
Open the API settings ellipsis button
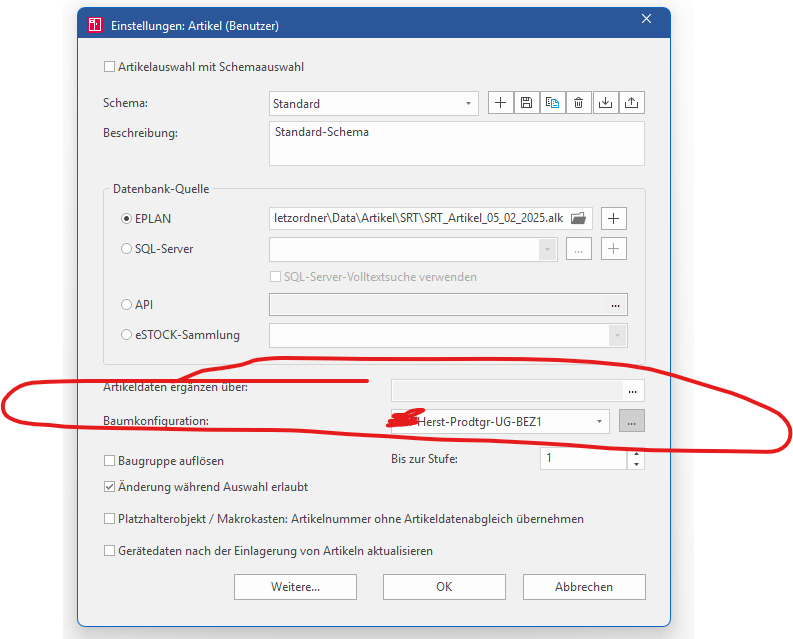point(615,305)
